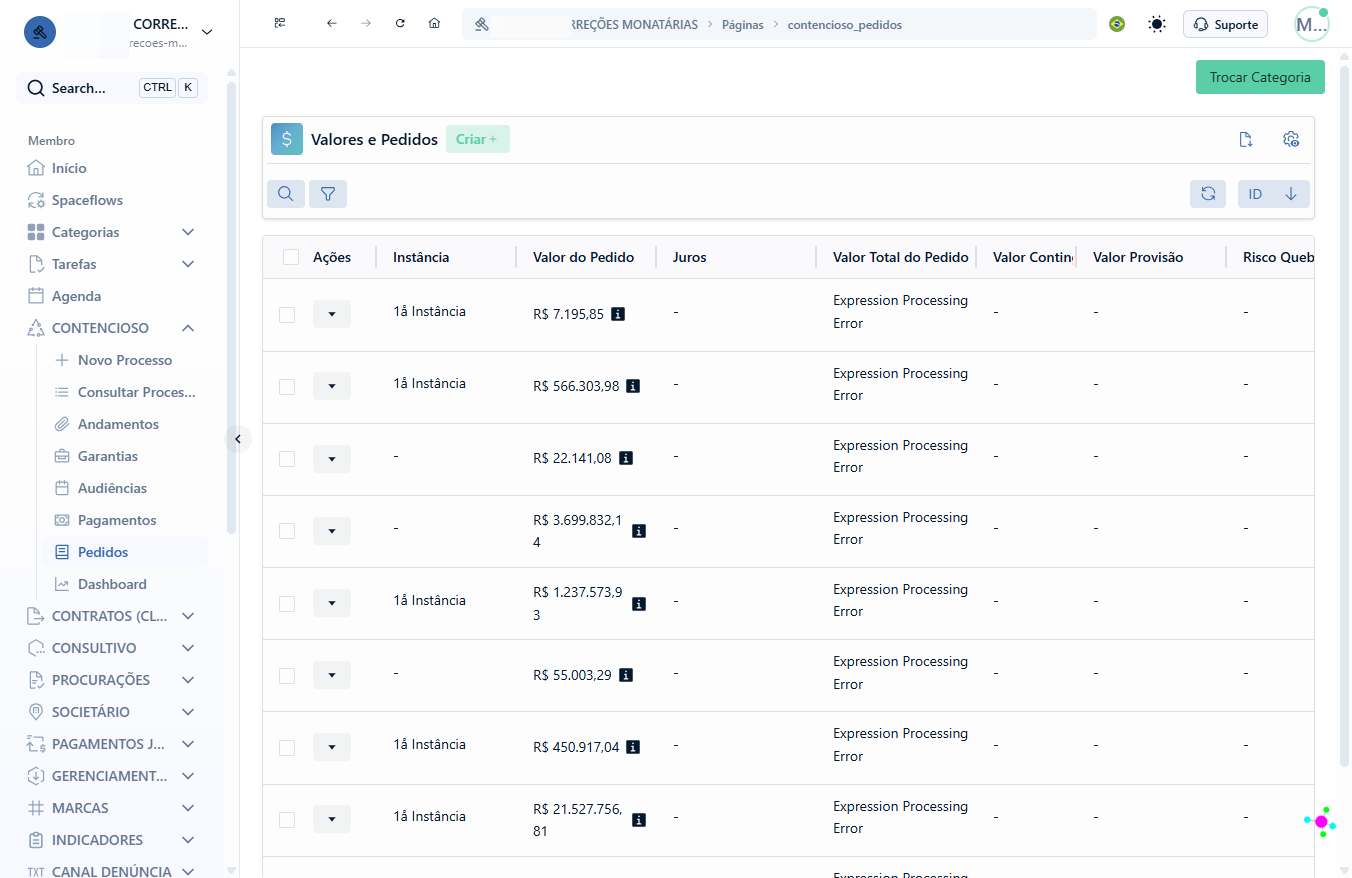Collapse the sidebar with the chevron handle
This screenshot has width=1352, height=878.
point(238,438)
